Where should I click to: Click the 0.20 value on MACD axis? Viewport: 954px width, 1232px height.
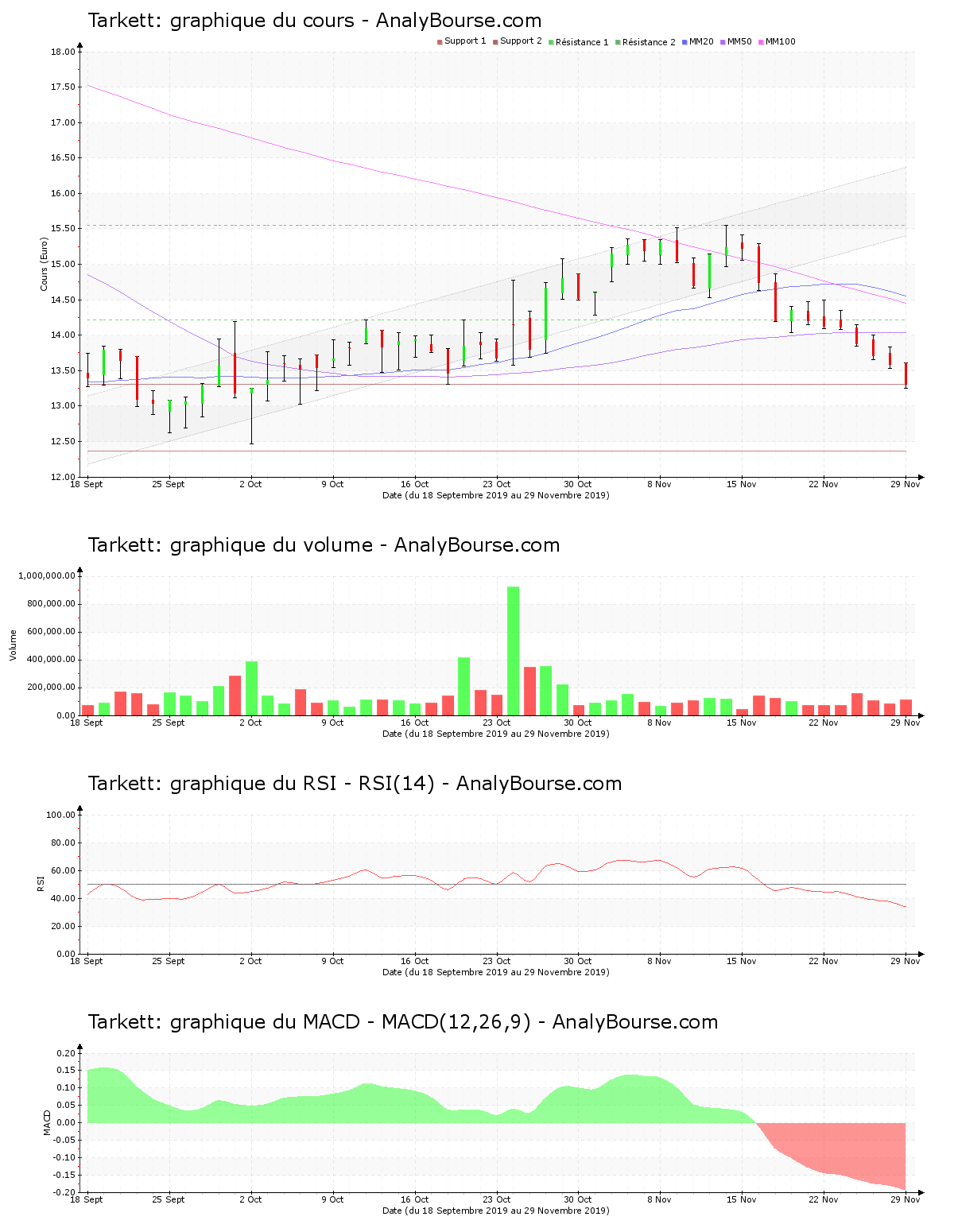click(66, 1053)
